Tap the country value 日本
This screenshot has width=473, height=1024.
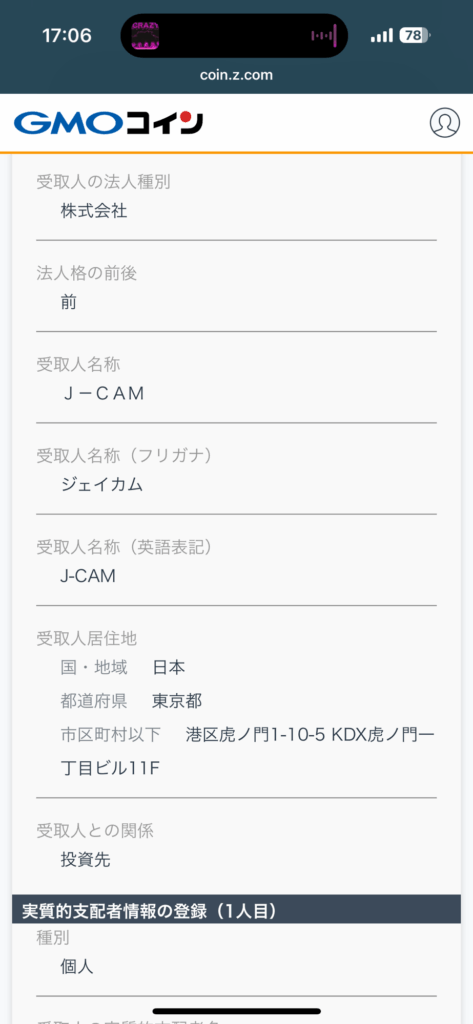click(x=169, y=667)
